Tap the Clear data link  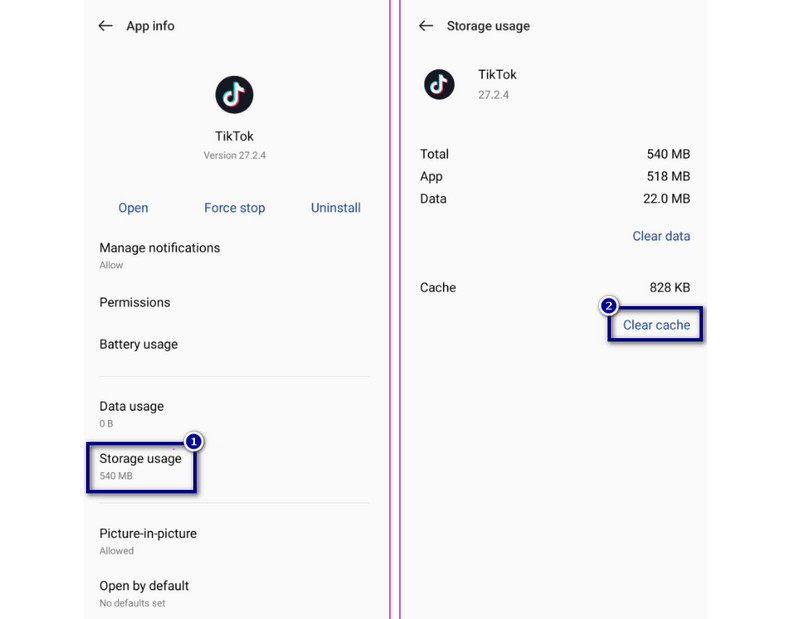pos(661,236)
